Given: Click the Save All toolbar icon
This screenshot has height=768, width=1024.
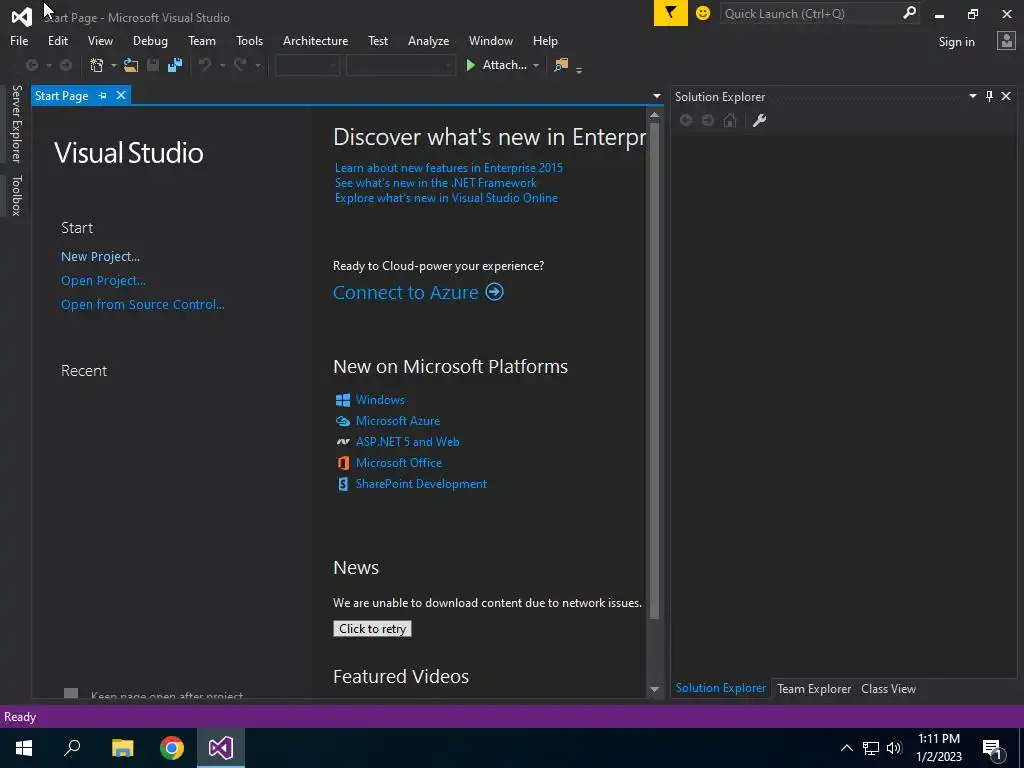Looking at the screenshot, I should click(x=174, y=65).
